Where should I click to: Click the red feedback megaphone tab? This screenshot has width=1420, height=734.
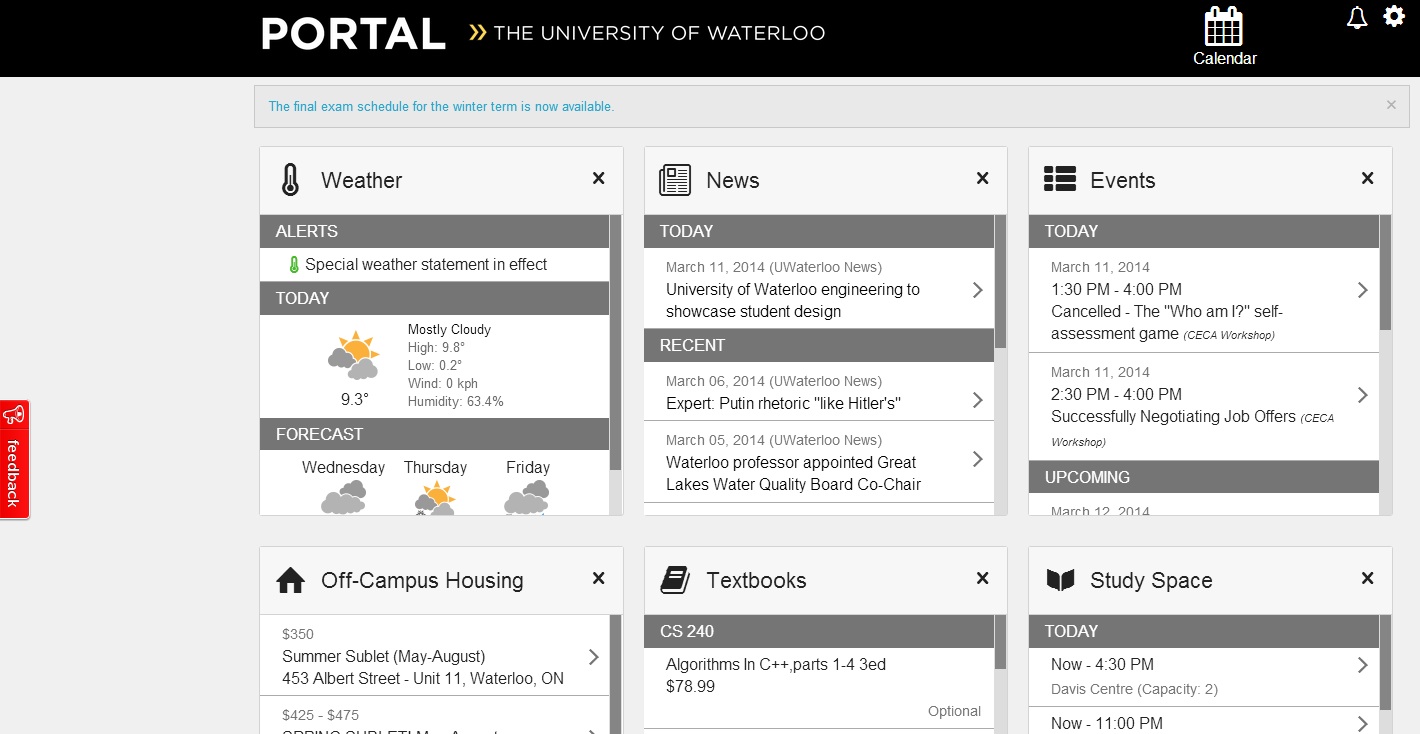[x=14, y=459]
